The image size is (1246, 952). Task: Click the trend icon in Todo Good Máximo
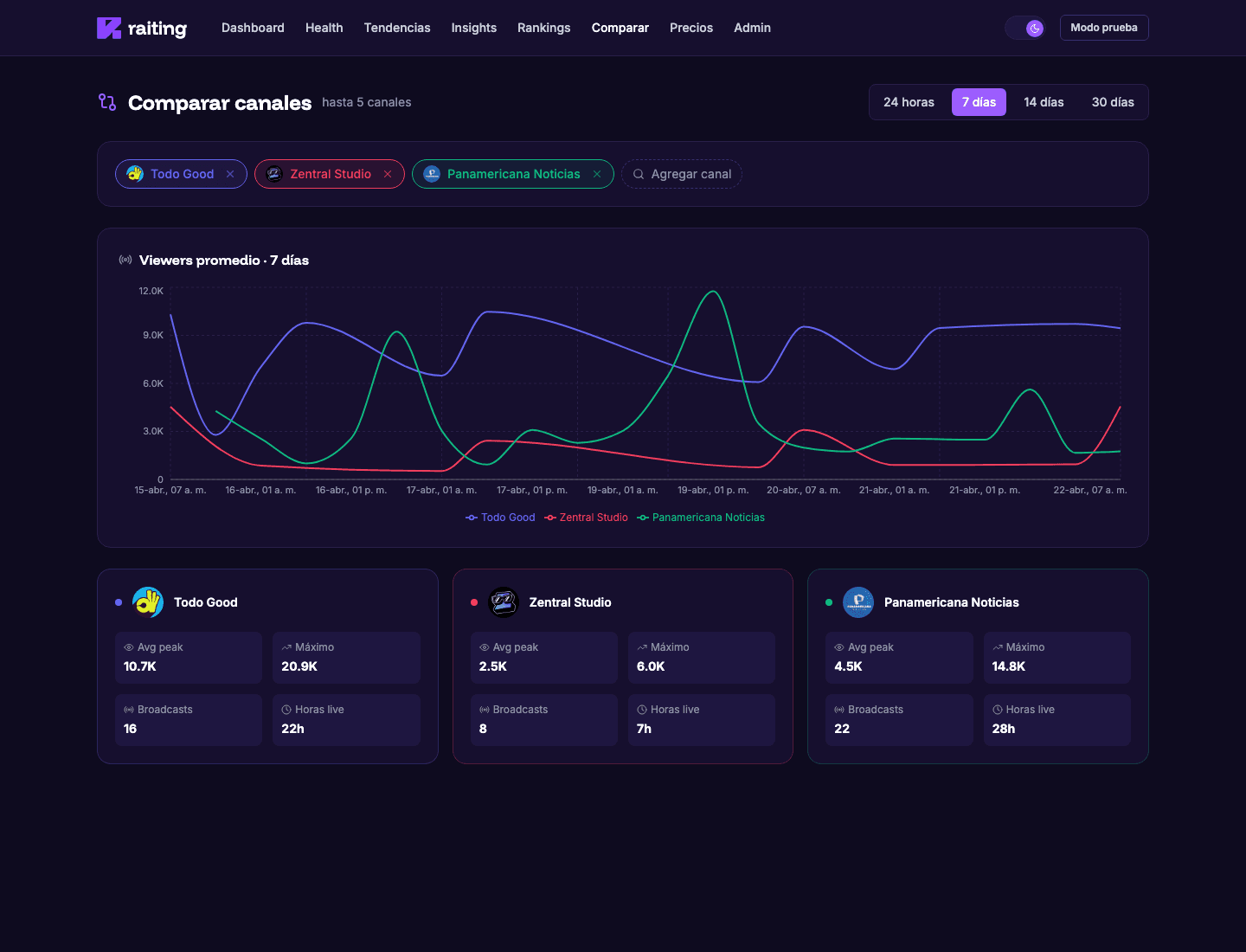click(x=286, y=647)
